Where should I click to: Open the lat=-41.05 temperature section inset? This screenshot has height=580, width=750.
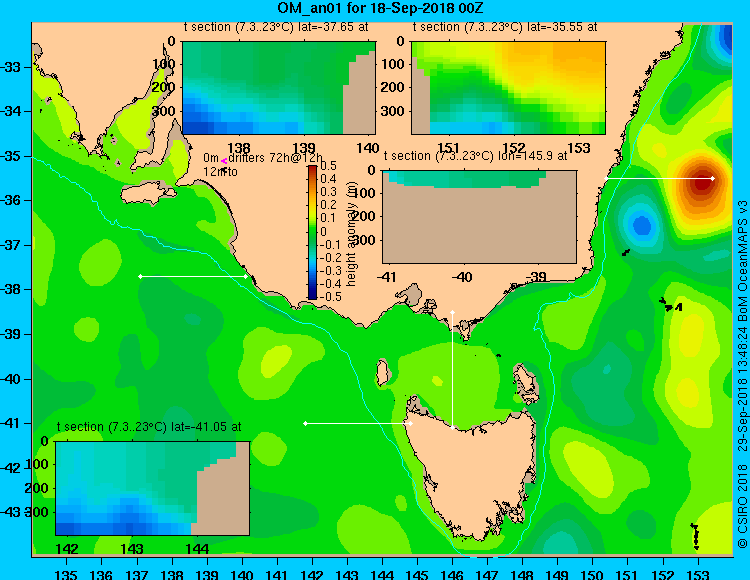pyautogui.click(x=153, y=488)
